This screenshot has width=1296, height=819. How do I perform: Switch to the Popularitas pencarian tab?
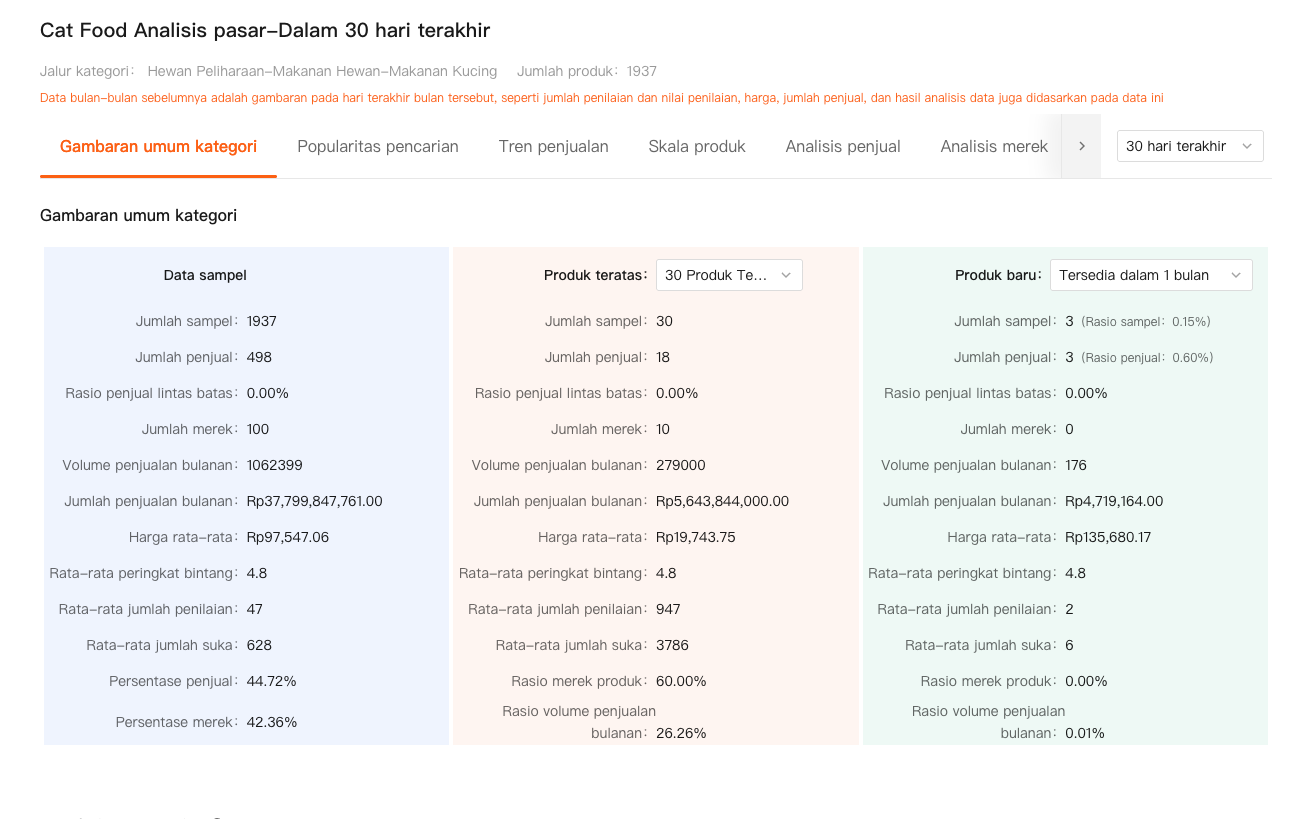[377, 146]
